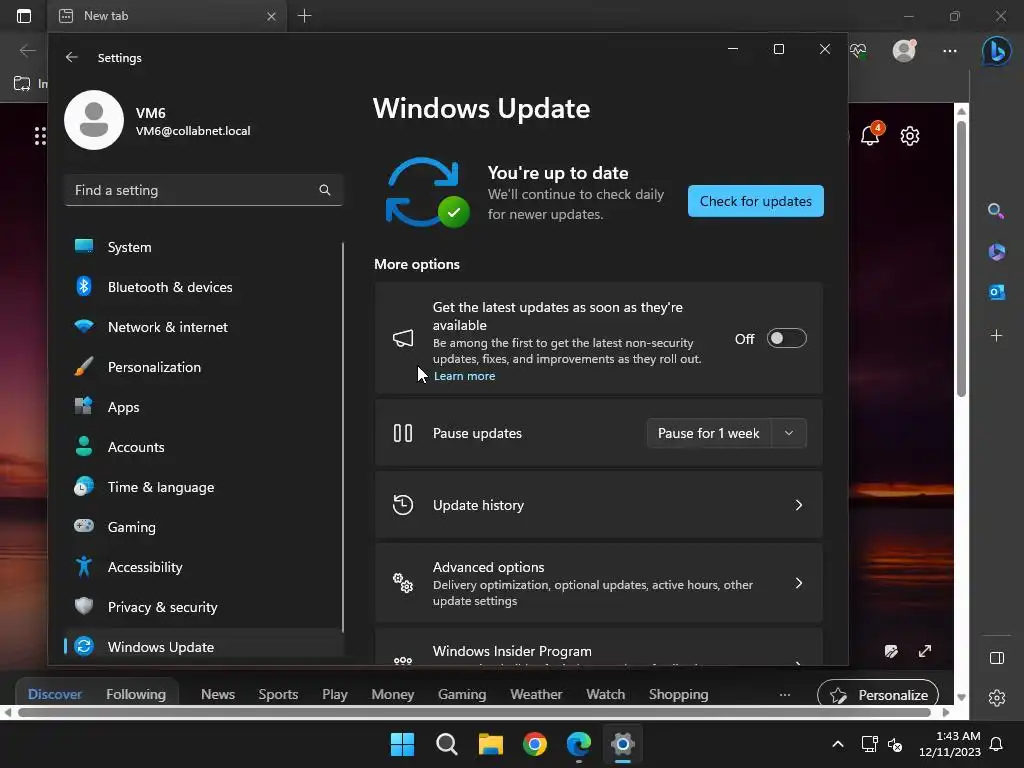Show hidden system tray icons
Screen dimensions: 1024x768
tap(838, 744)
